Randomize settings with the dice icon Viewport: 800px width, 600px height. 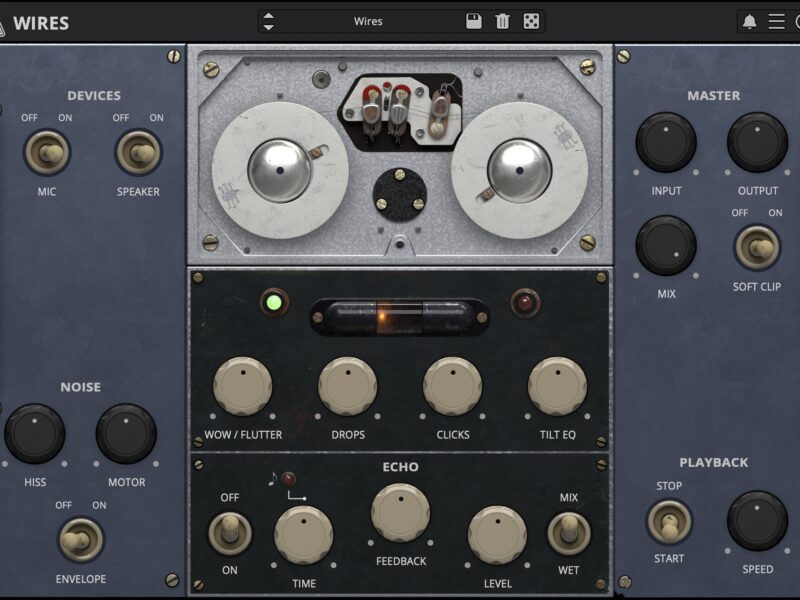pyautogui.click(x=532, y=21)
